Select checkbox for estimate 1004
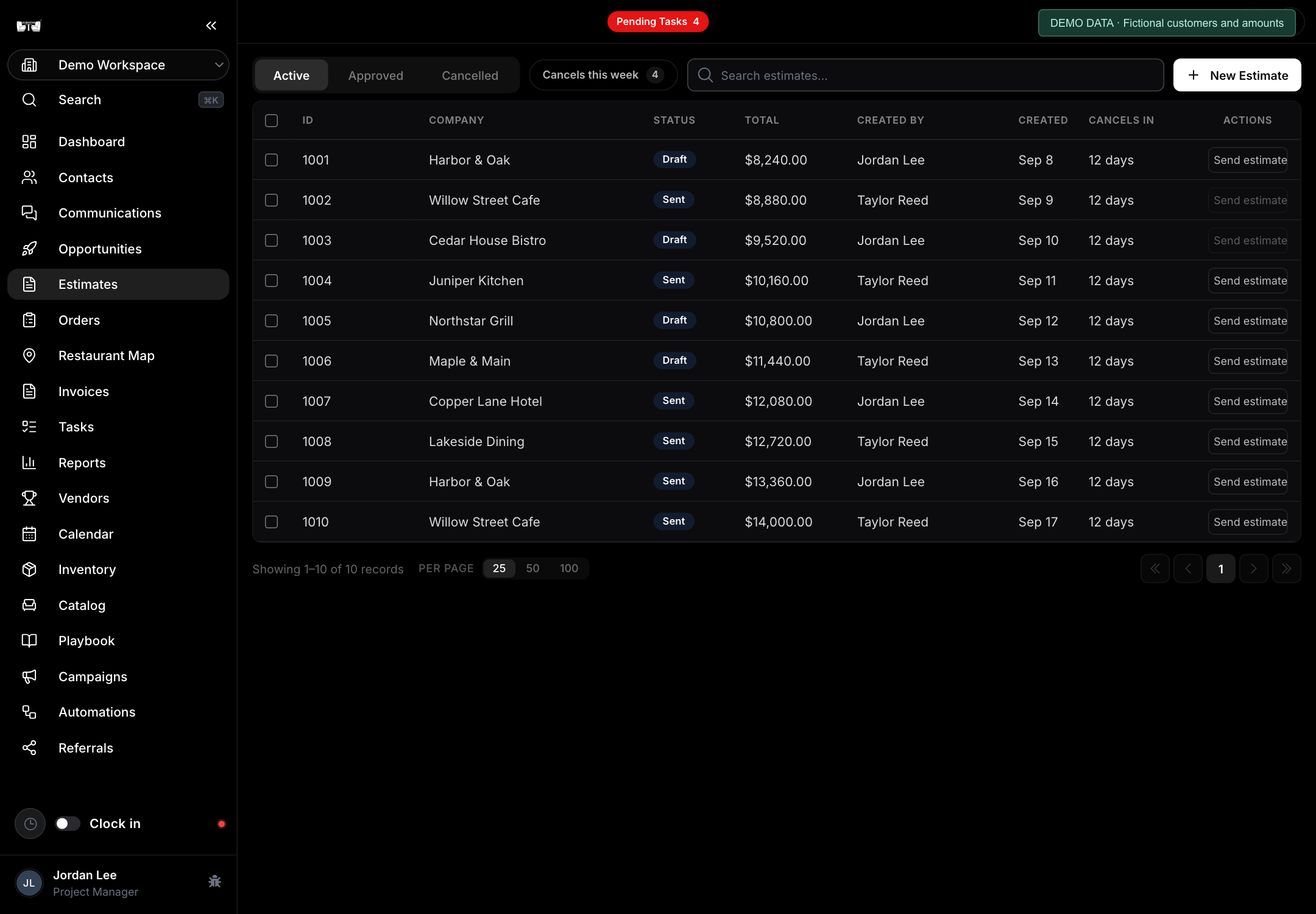Viewport: 1316px width, 914px height. pyautogui.click(x=272, y=281)
